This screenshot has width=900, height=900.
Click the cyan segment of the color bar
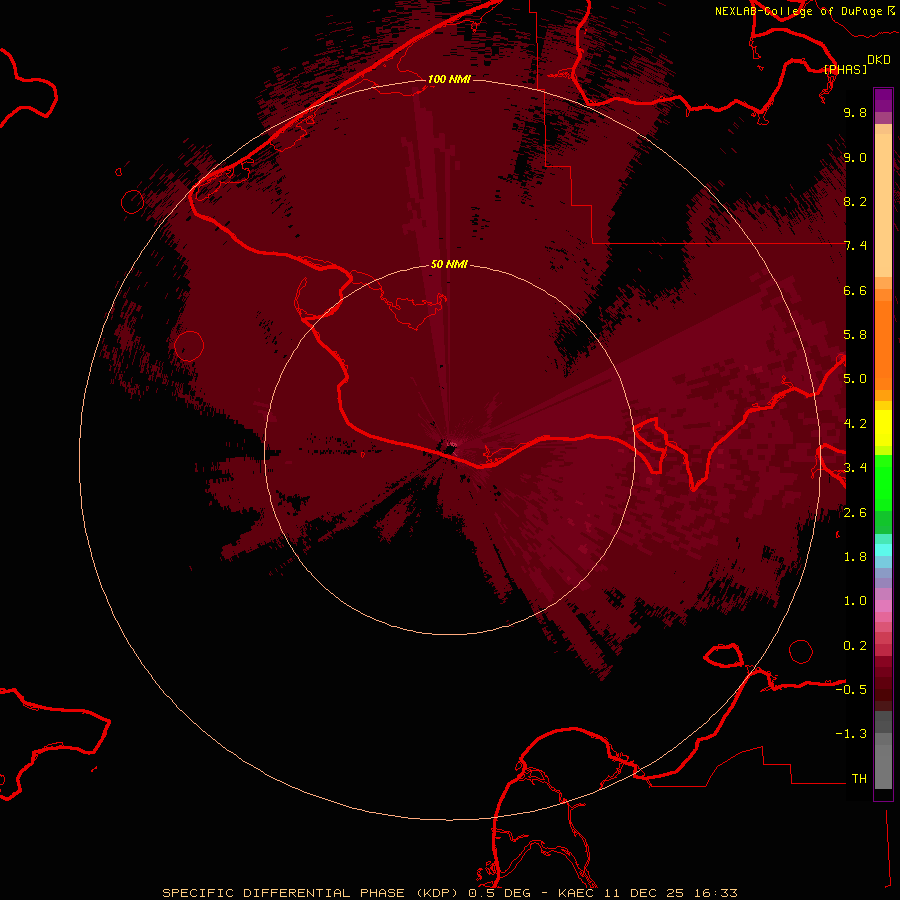point(883,550)
